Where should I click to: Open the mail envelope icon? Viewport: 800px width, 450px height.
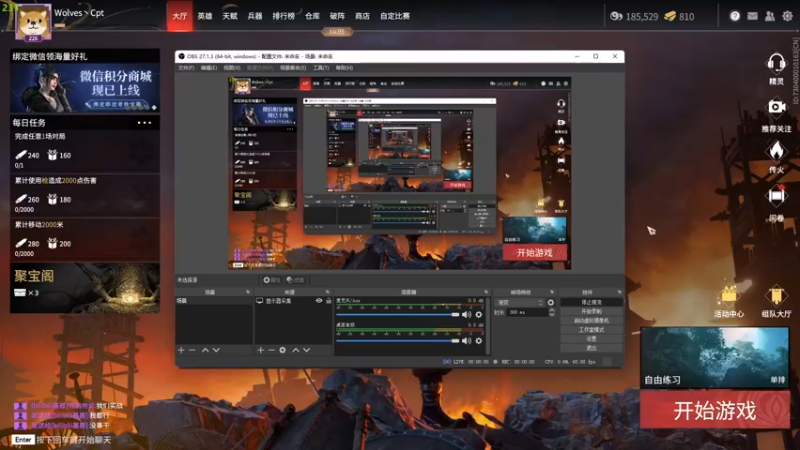point(753,16)
